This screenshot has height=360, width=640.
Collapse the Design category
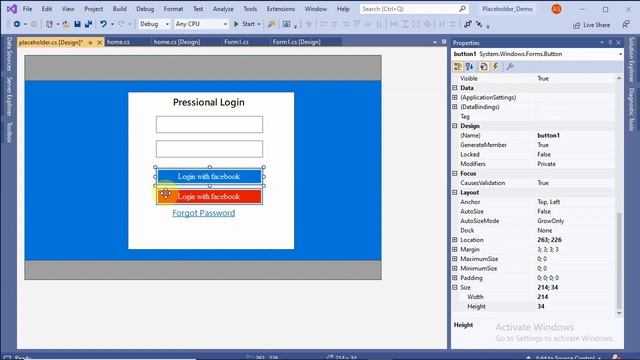pyautogui.click(x=455, y=126)
